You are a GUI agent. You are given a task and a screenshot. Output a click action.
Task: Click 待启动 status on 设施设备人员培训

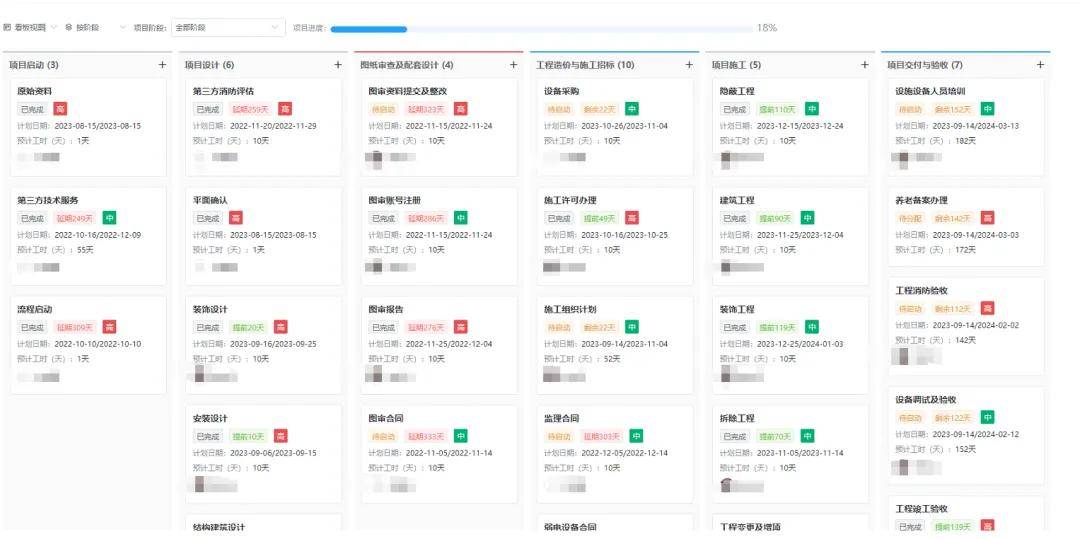910,109
